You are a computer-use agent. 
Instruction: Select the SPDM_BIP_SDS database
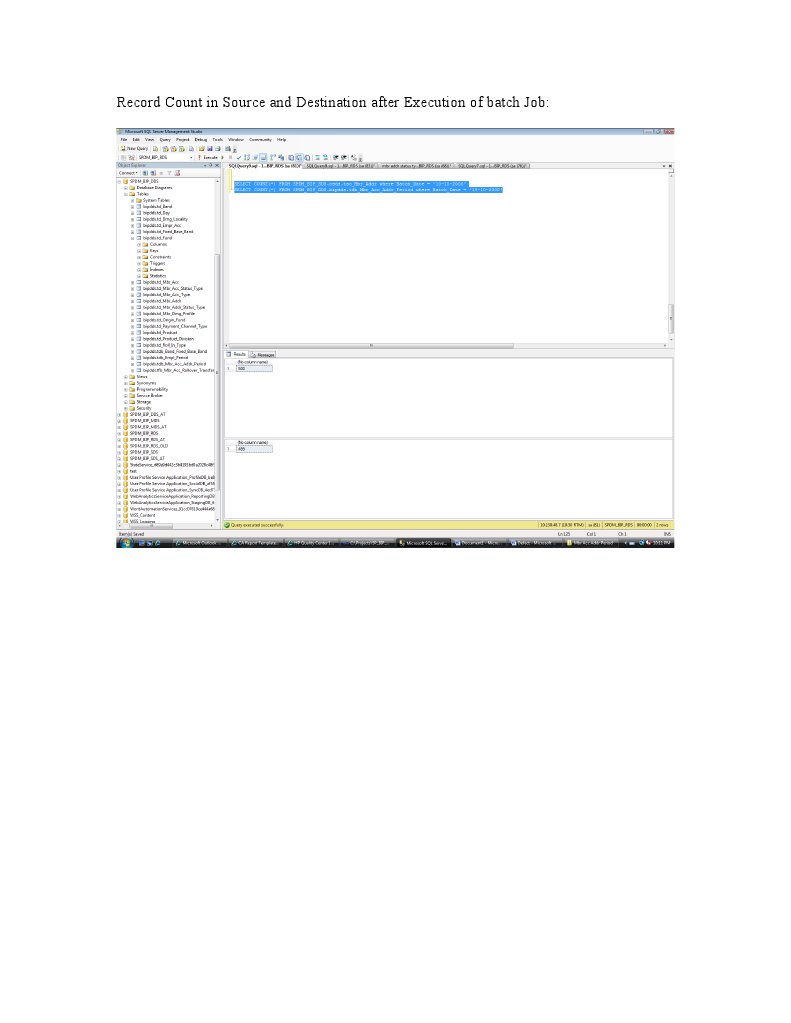(x=144, y=452)
